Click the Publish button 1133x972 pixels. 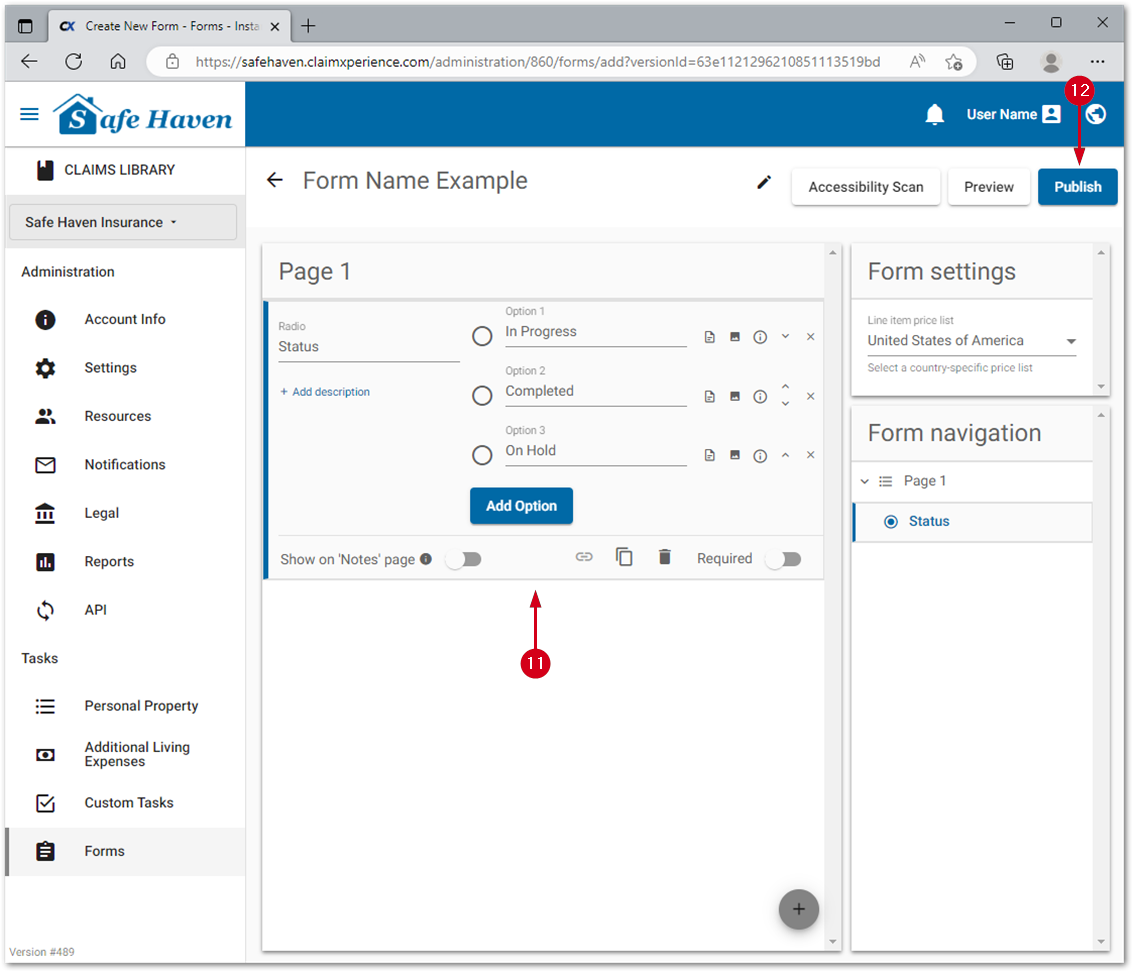click(x=1077, y=187)
